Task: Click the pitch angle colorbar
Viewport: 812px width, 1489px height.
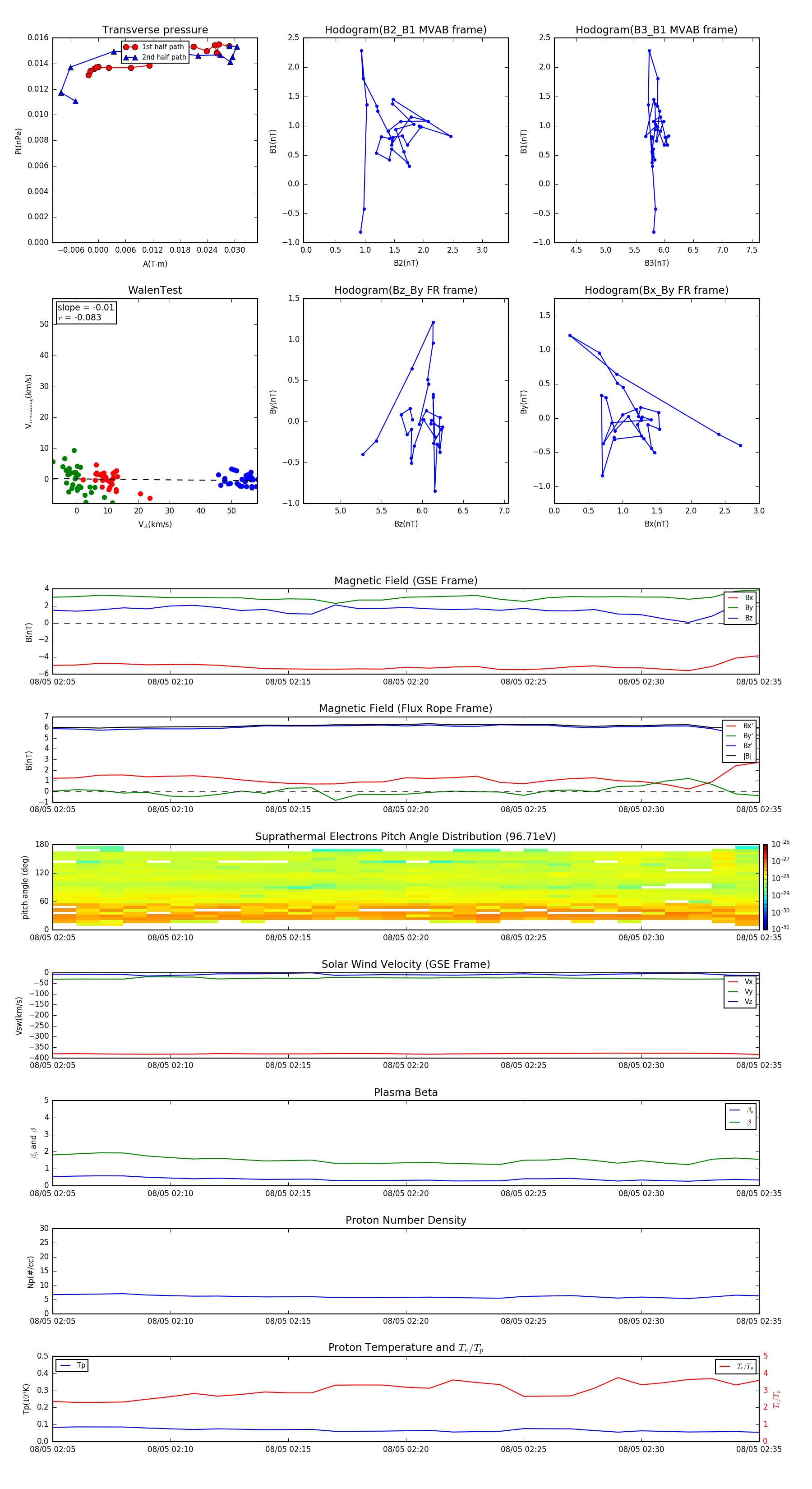Action: click(x=765, y=887)
